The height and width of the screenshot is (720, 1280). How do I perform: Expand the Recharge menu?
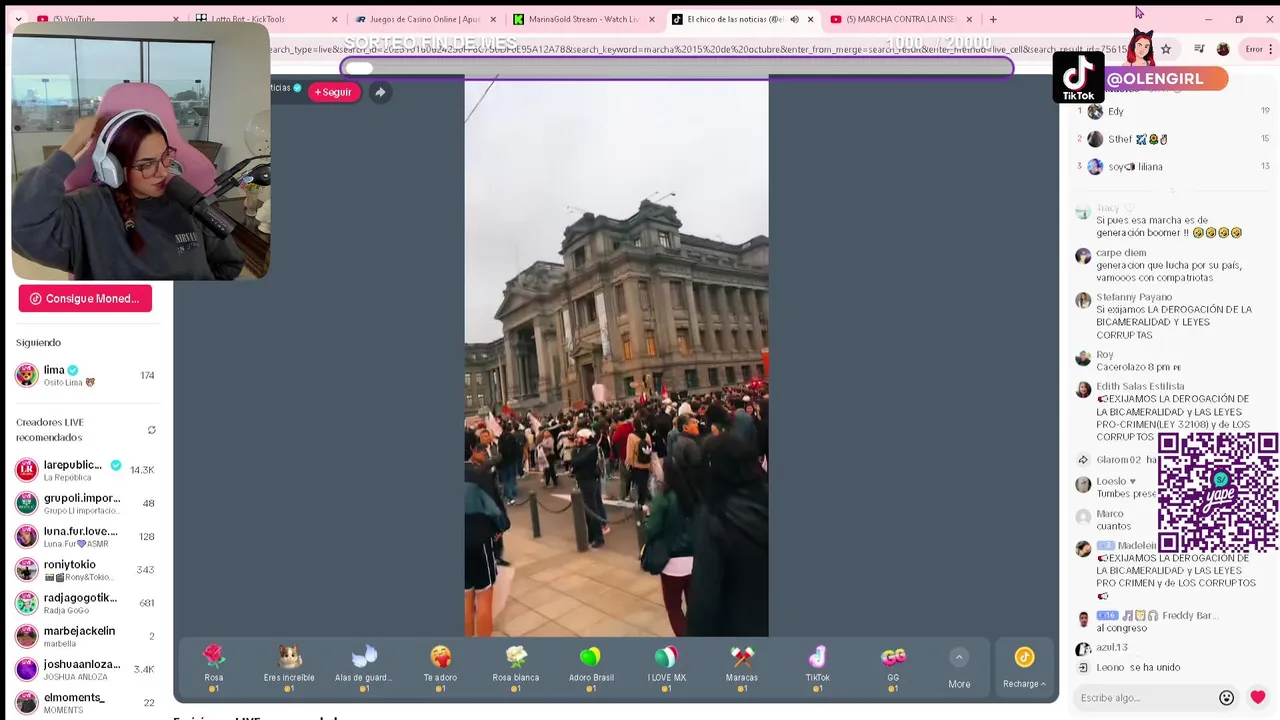click(1024, 668)
